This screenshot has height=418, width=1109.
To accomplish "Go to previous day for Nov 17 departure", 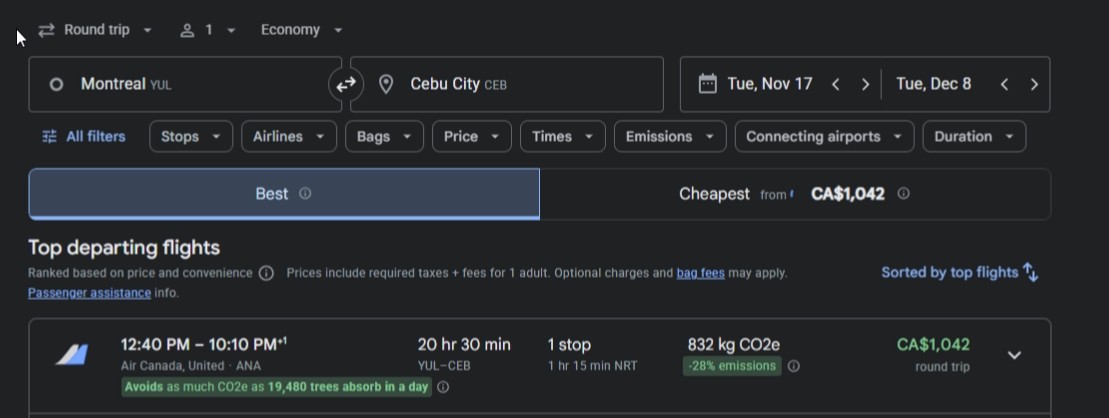I will pyautogui.click(x=835, y=84).
